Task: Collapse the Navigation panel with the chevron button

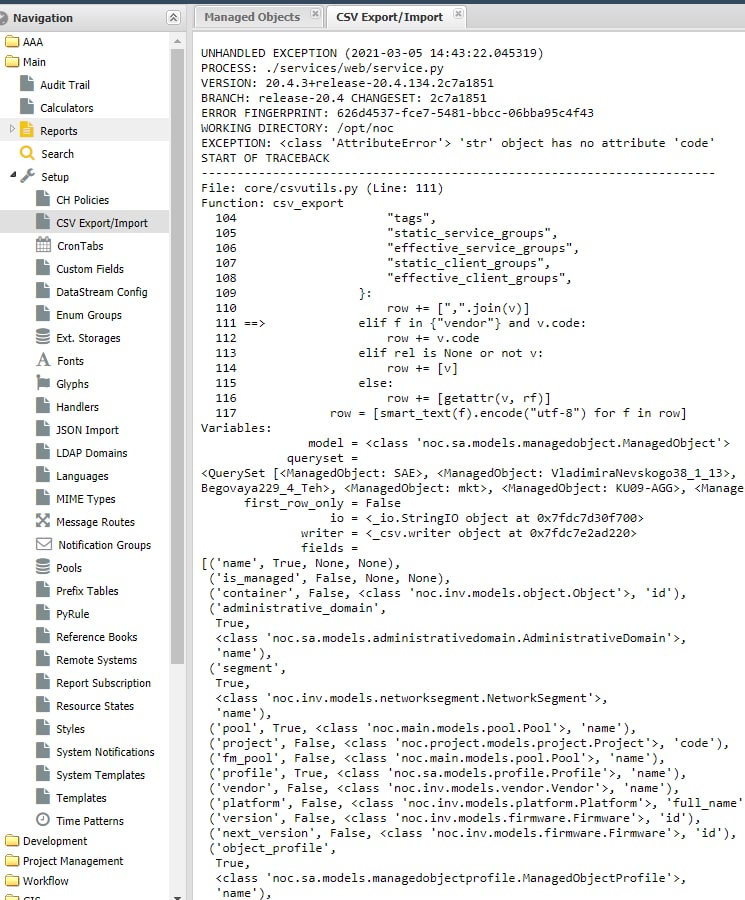Action: coord(173,18)
